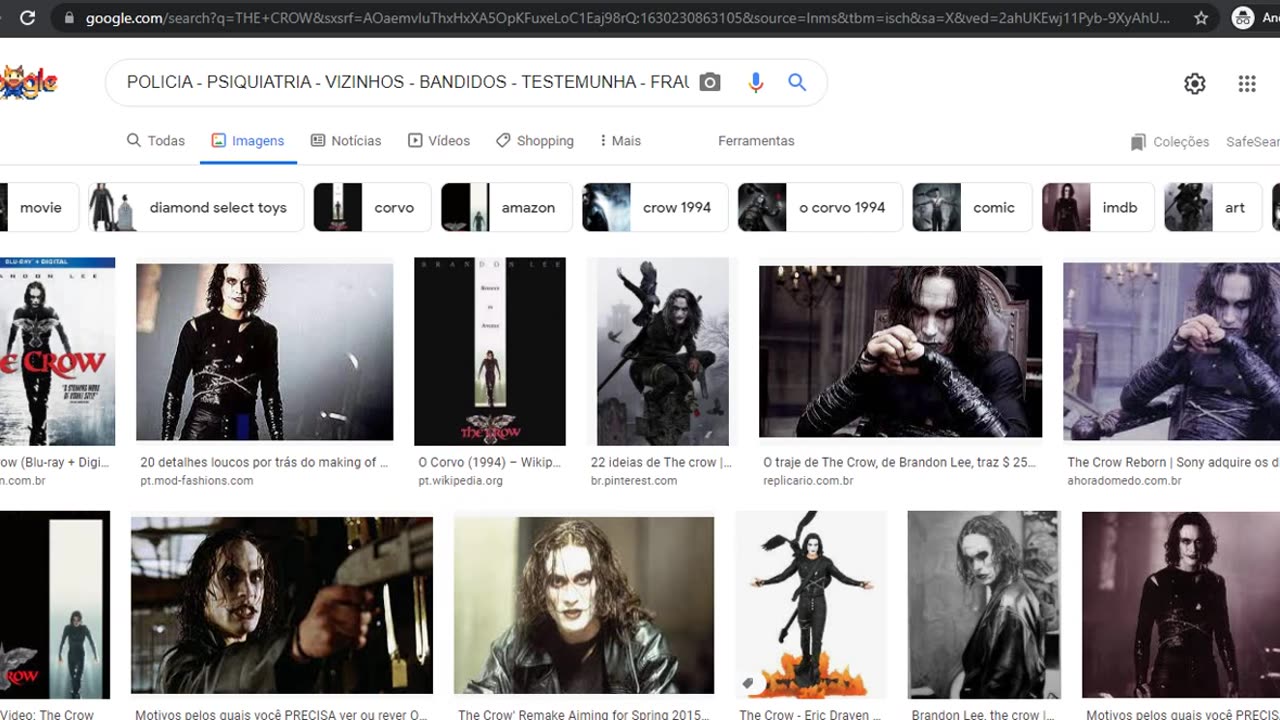Click the browser address bar URL

click(x=628, y=18)
